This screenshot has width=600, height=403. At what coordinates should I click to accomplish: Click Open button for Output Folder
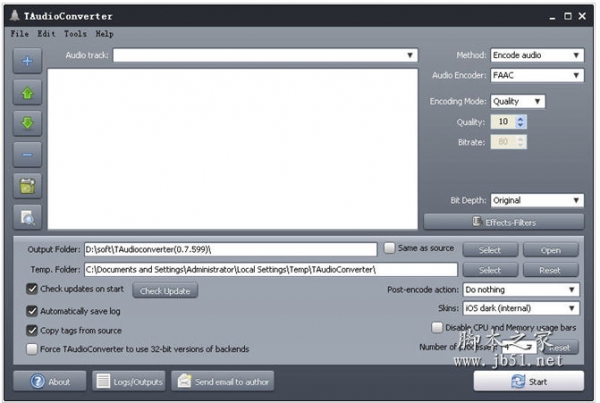551,250
